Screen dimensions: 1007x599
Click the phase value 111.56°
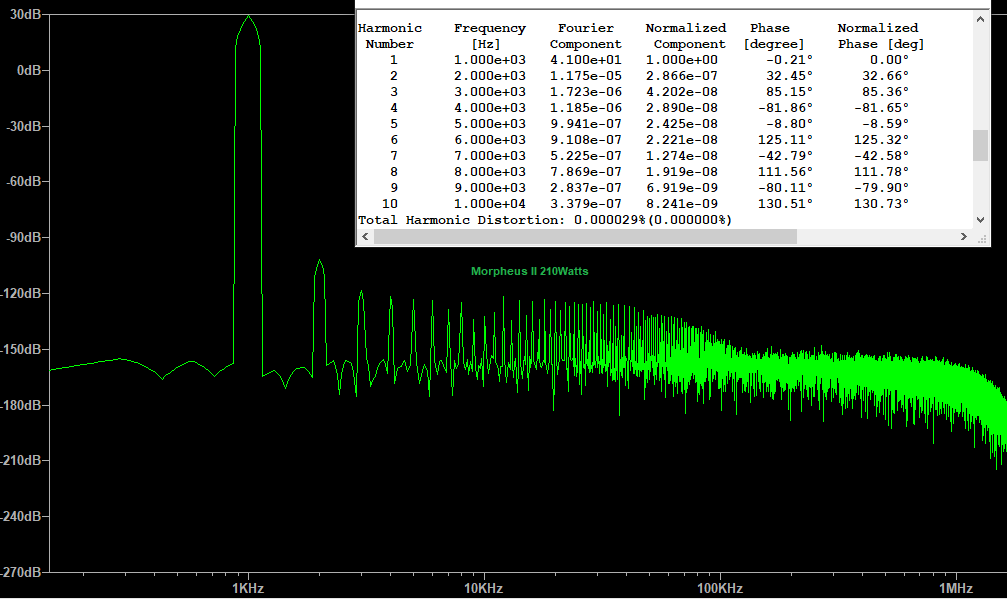(785, 171)
